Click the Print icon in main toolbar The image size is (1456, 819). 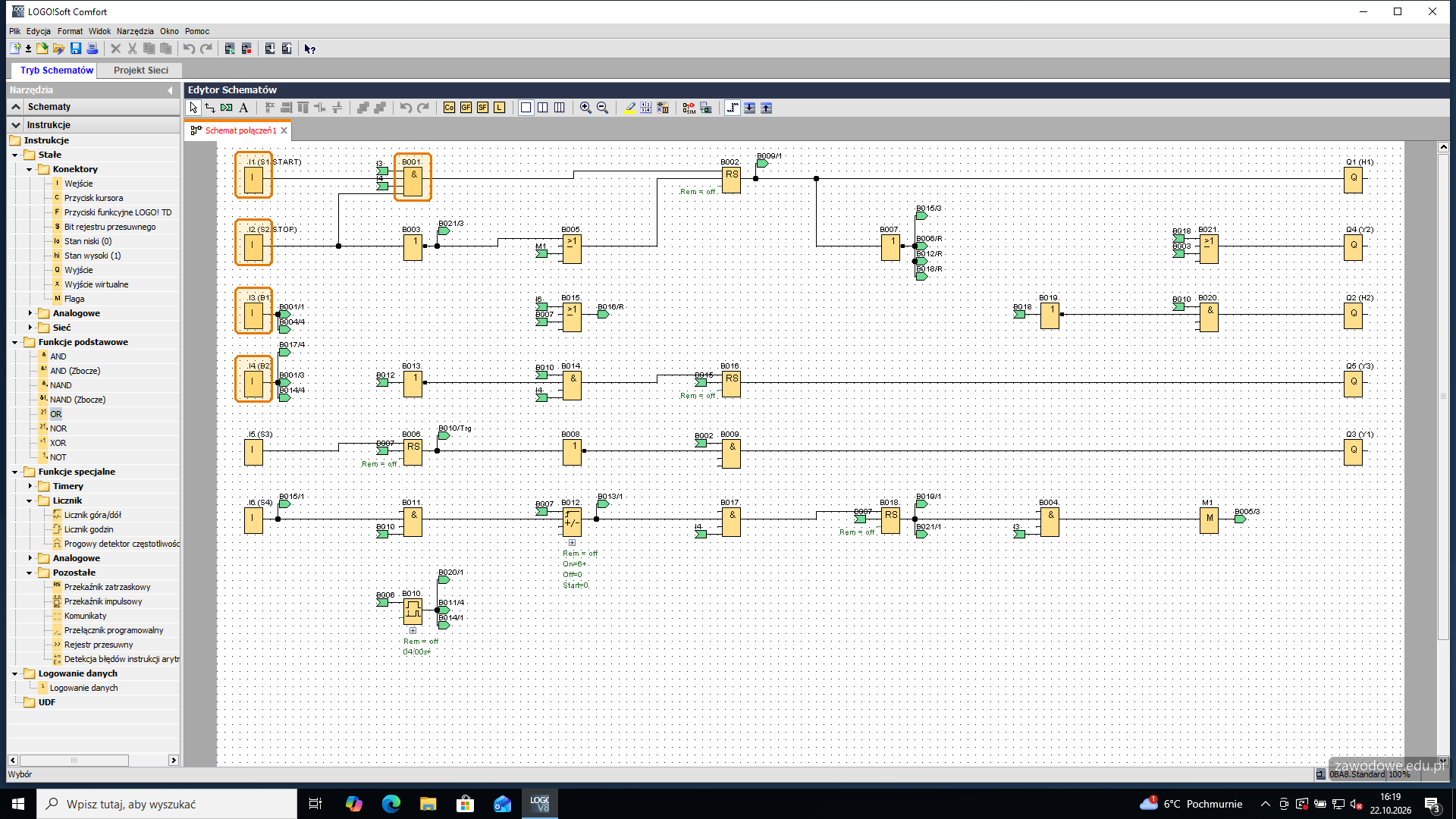coord(93,49)
